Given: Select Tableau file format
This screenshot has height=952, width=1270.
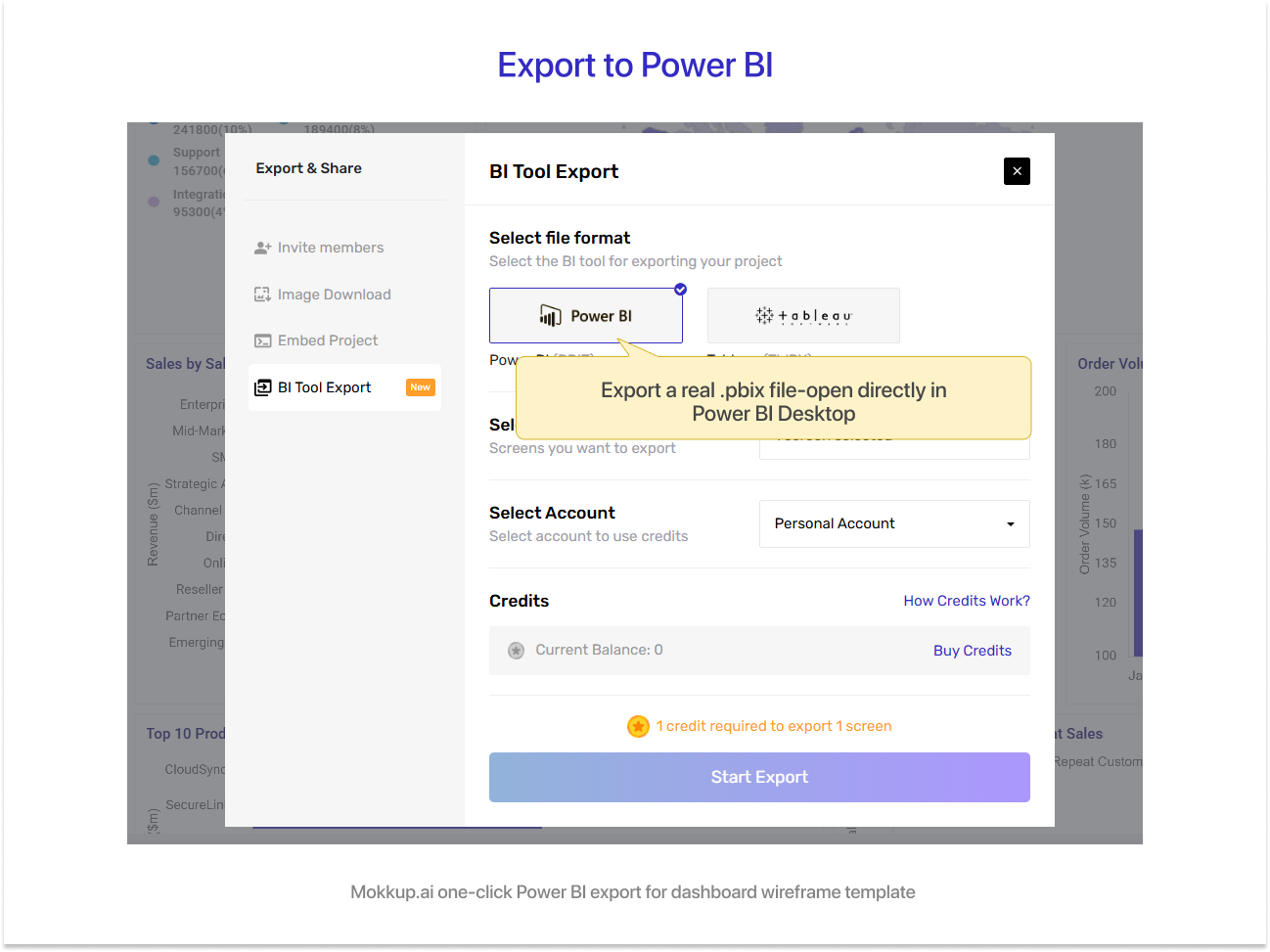Looking at the screenshot, I should pyautogui.click(x=803, y=315).
